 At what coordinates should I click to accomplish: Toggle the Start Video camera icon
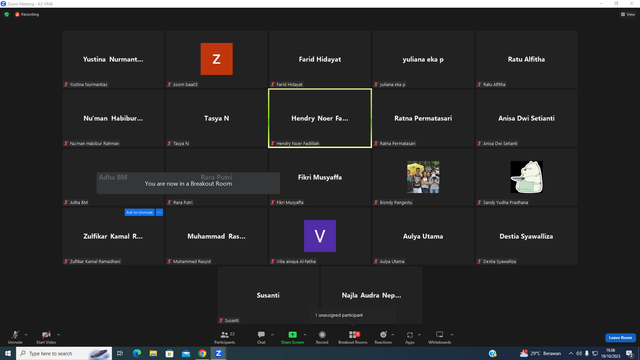click(46, 335)
